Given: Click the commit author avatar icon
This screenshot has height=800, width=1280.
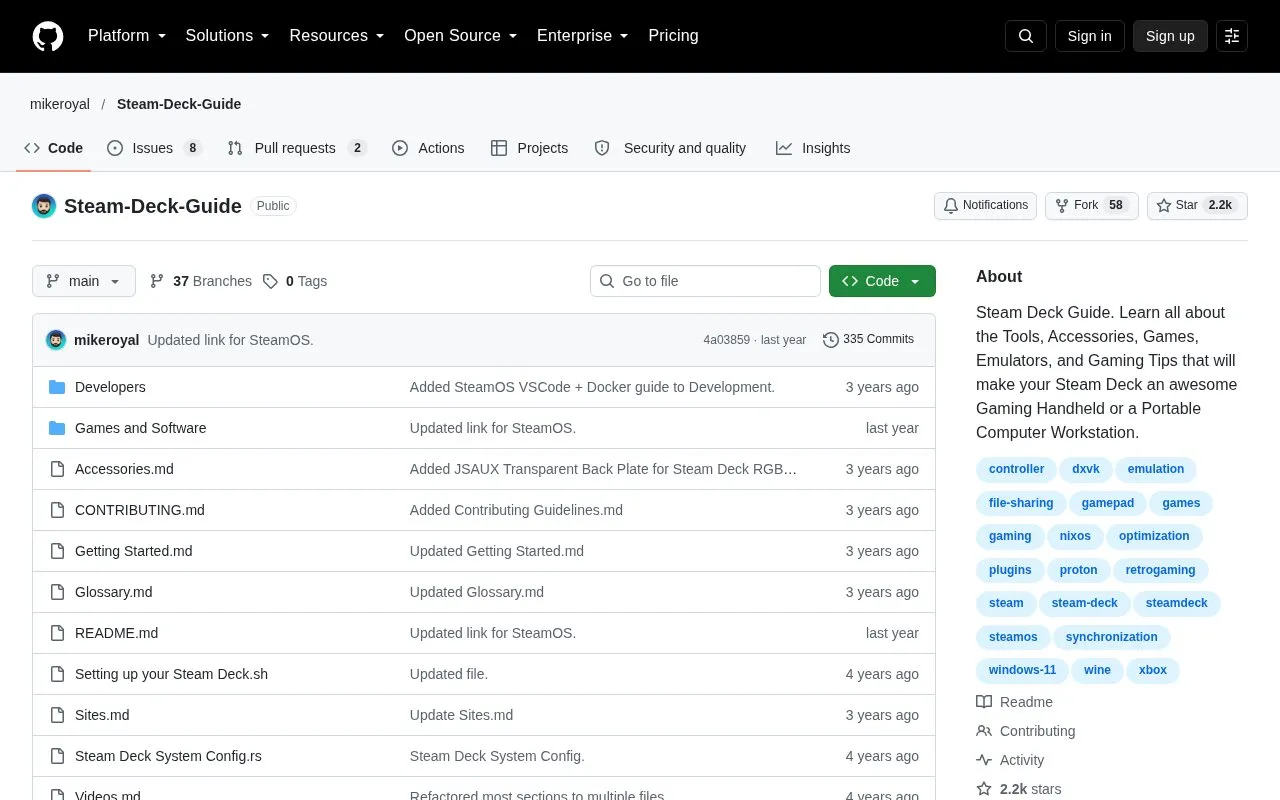Looking at the screenshot, I should click(56, 340).
